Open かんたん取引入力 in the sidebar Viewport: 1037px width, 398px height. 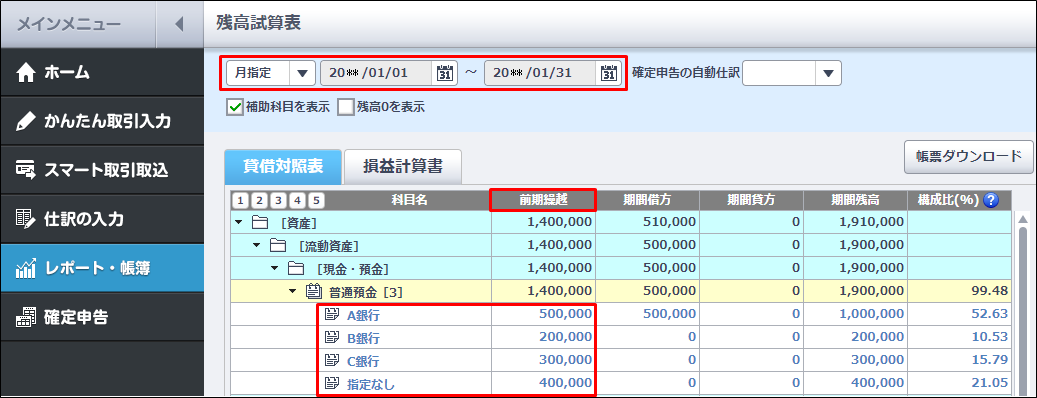[x=102, y=122]
